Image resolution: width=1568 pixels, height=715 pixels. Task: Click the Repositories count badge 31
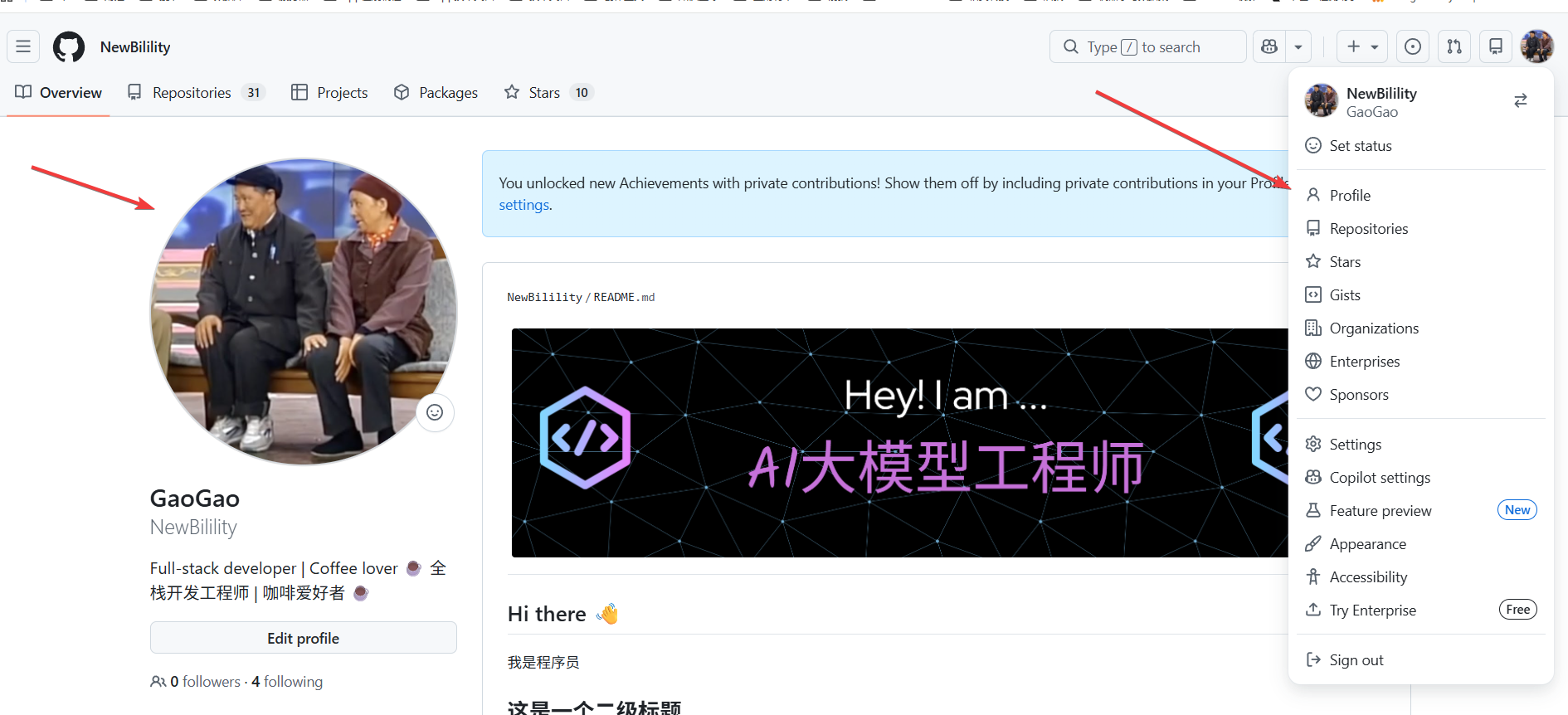pos(254,92)
